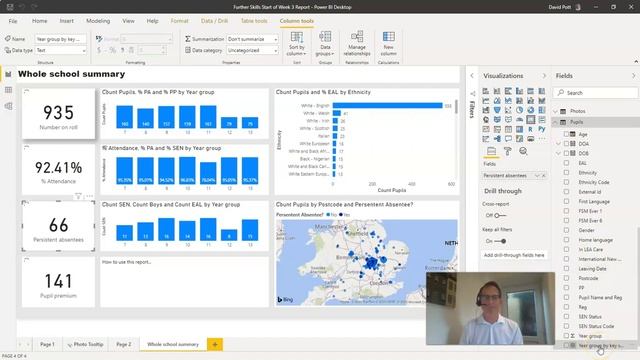The image size is (640, 360).
Task: Tick the SEN Status field checkbox
Action: coord(566,316)
